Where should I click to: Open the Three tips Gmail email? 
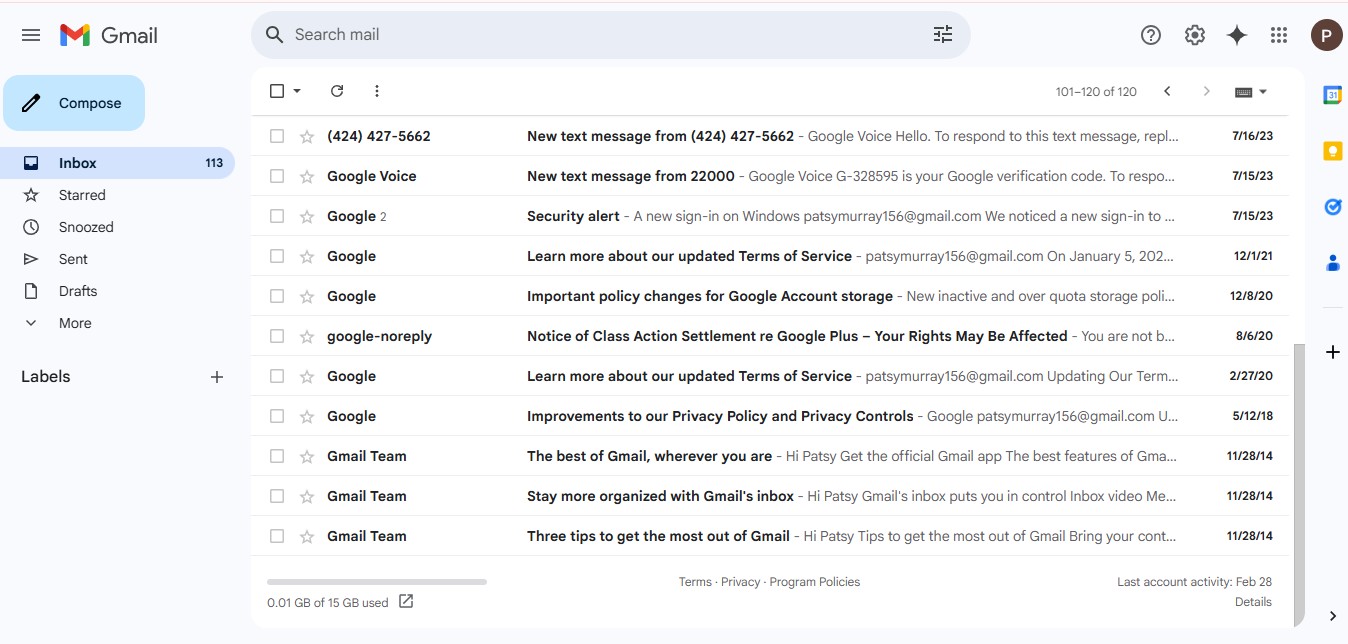[x=770, y=536]
